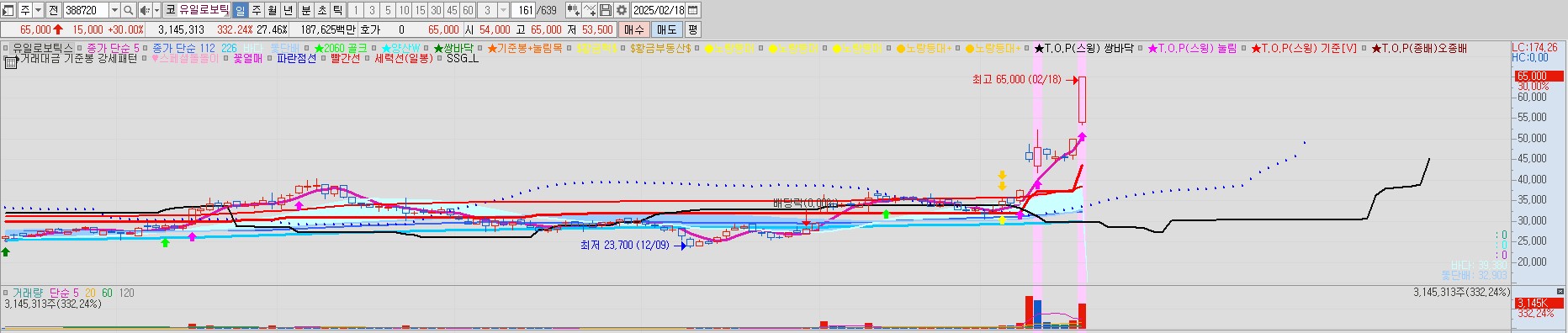Viewport: 1568px width, 333px height.
Task: Click the speaker sound icon
Action: (x=145, y=10)
